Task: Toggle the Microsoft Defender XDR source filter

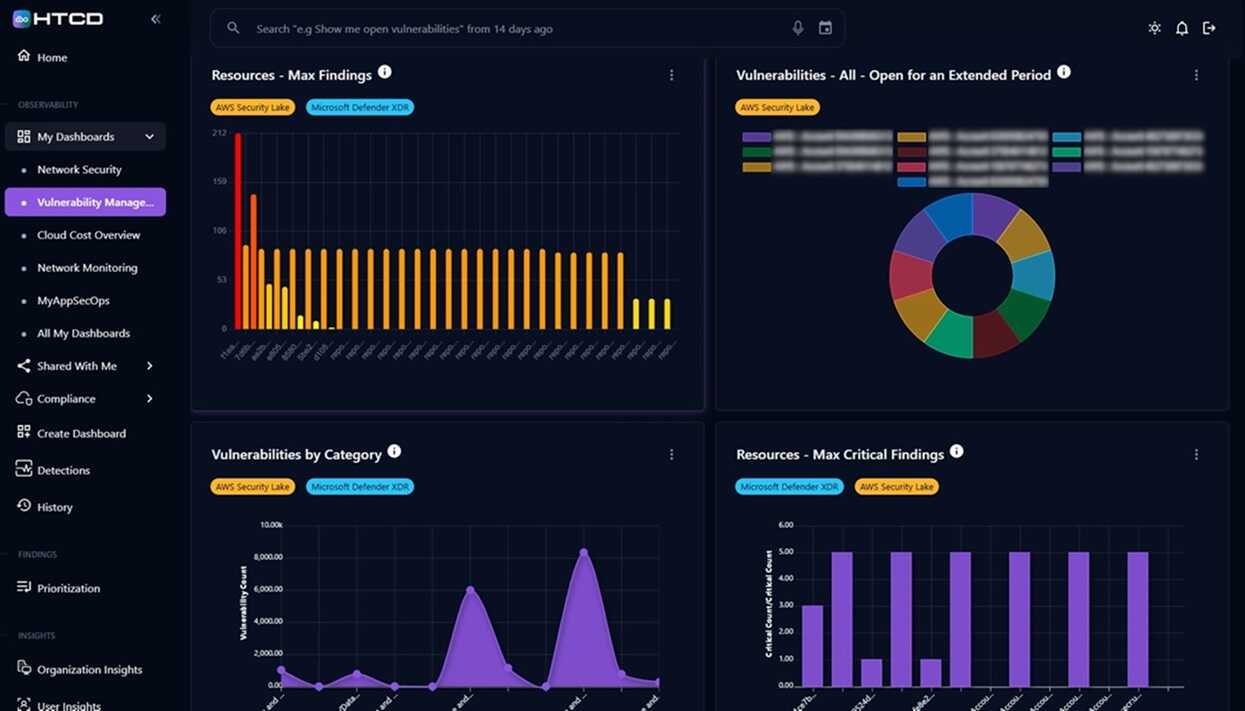Action: click(360, 107)
